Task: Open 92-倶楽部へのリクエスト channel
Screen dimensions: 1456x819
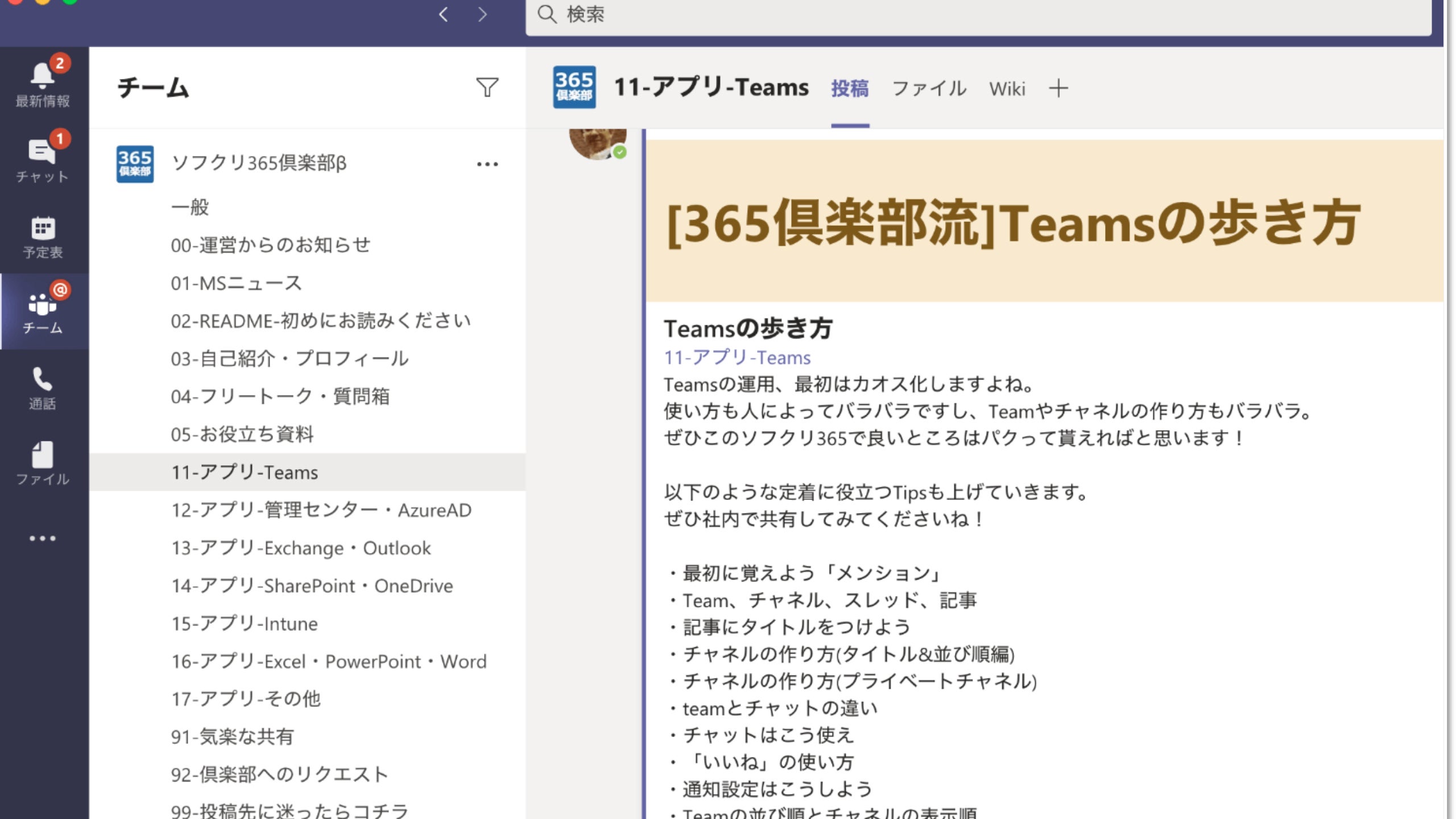Action: 279,775
